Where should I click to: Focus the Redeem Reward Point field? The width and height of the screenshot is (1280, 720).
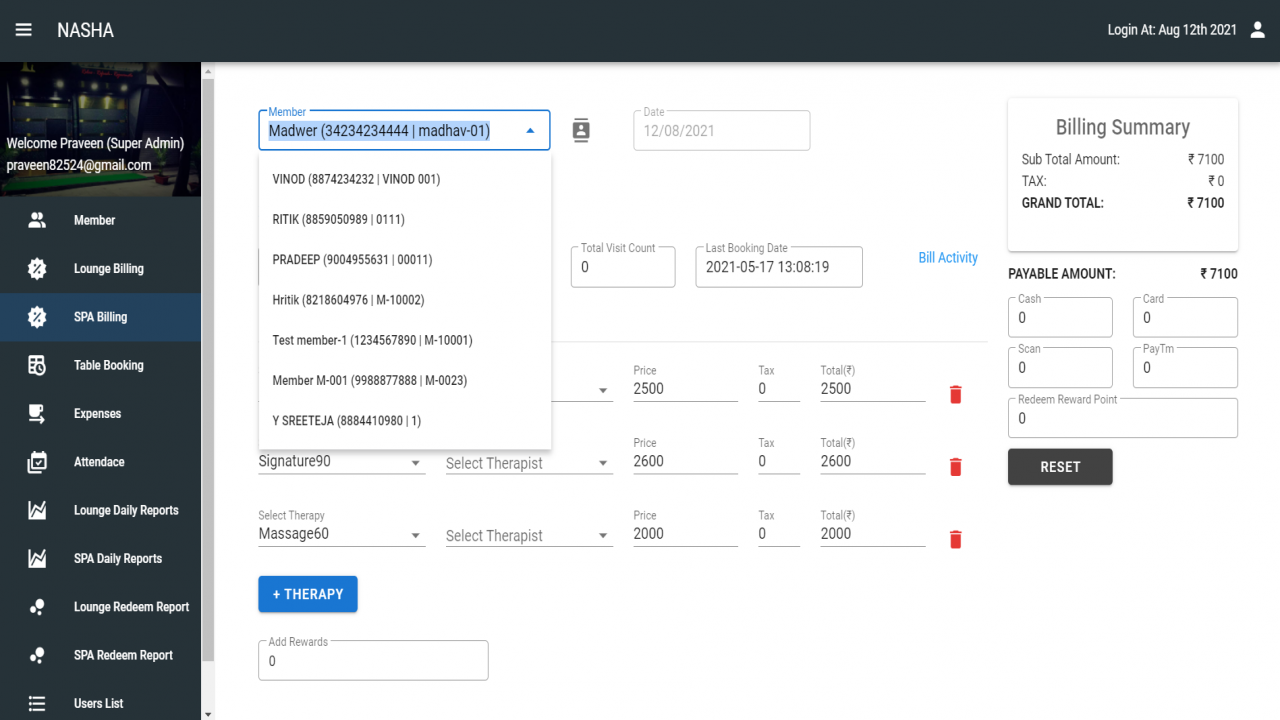tap(1123, 418)
